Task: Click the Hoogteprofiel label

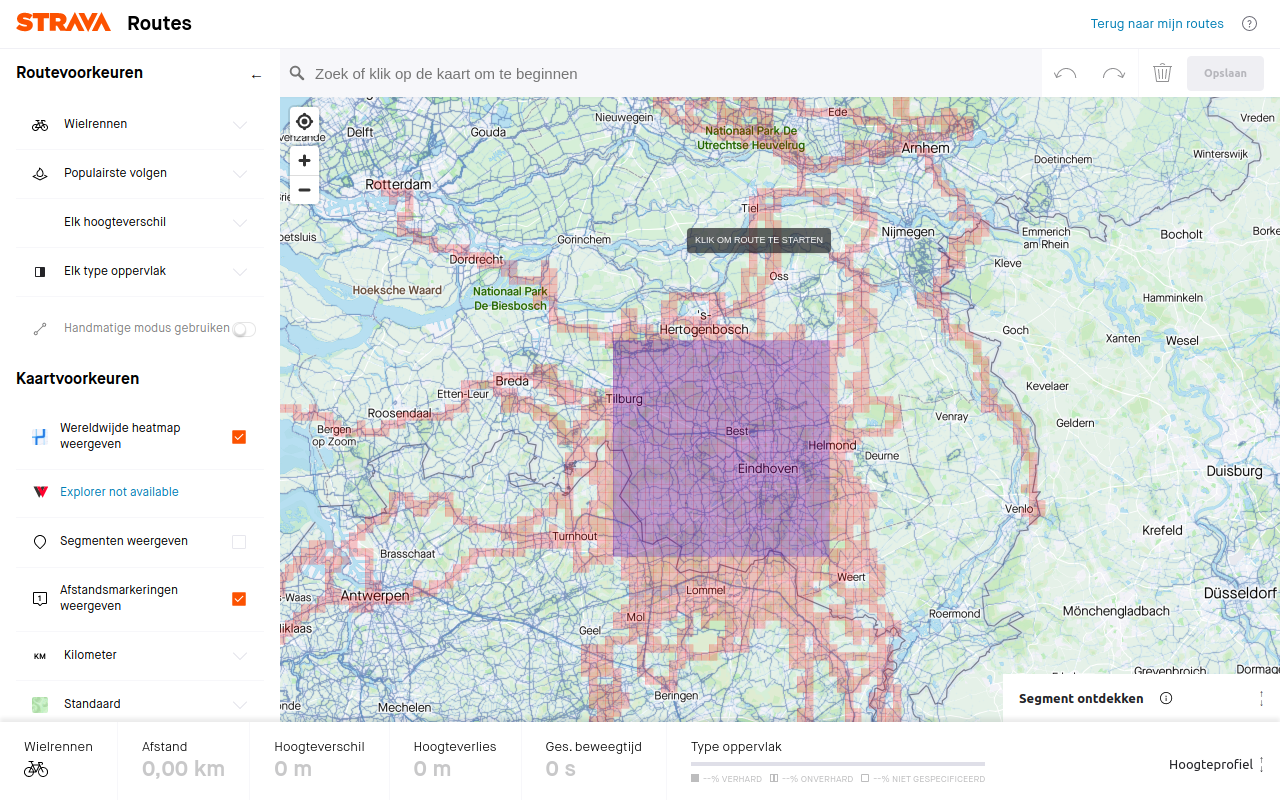Action: pos(1211,765)
